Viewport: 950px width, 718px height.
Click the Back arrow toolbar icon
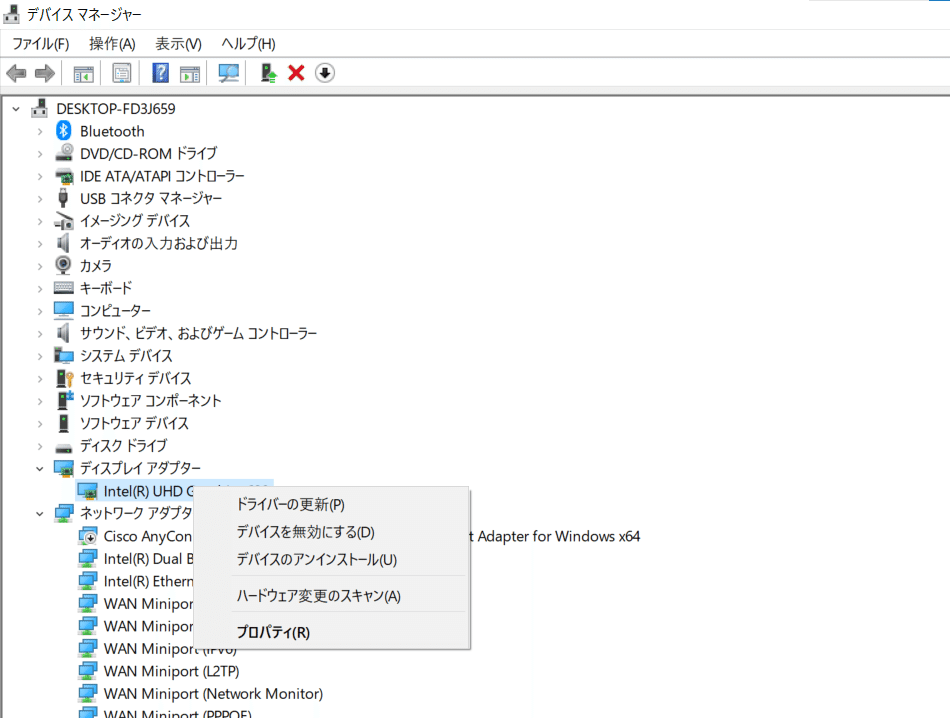(16, 73)
